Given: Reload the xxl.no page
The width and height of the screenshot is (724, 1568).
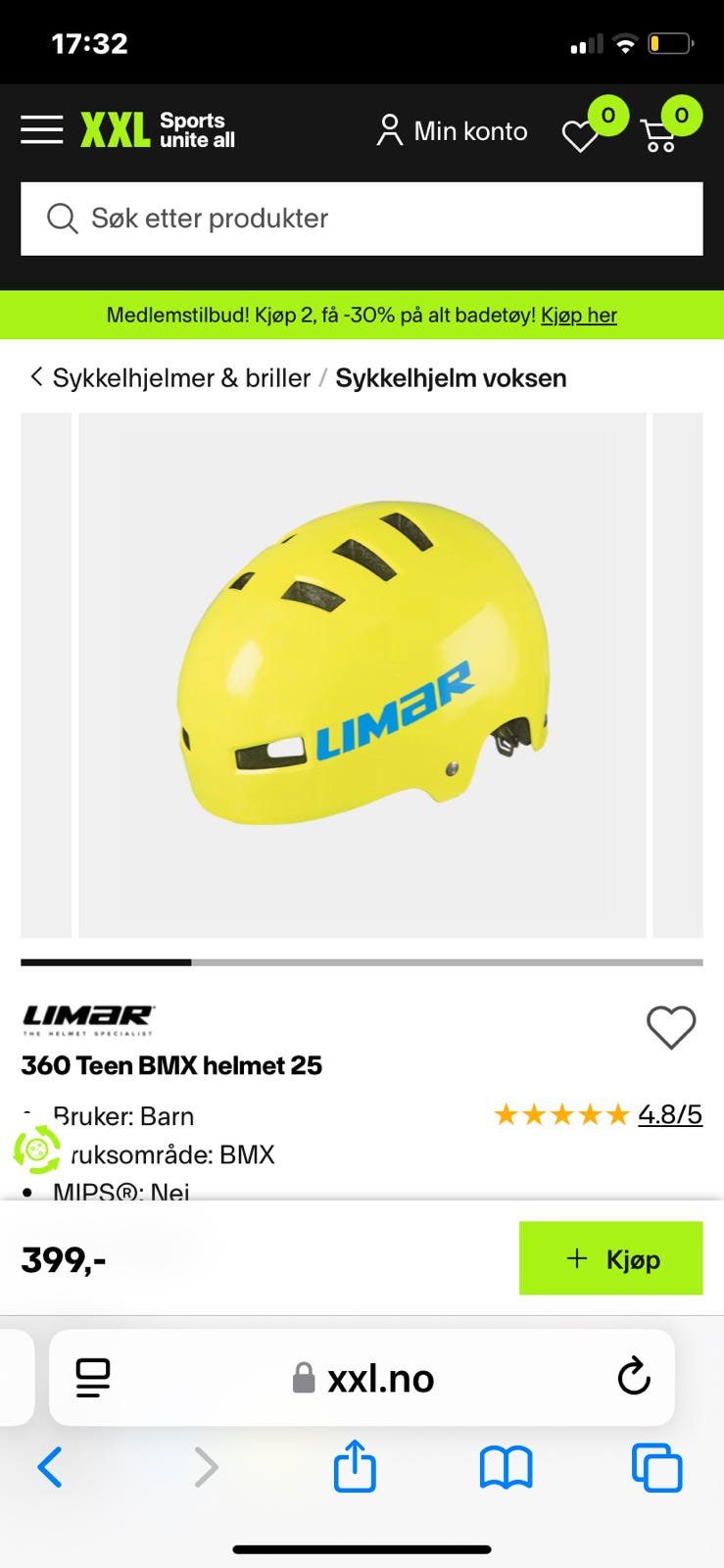Looking at the screenshot, I should pyautogui.click(x=634, y=1376).
